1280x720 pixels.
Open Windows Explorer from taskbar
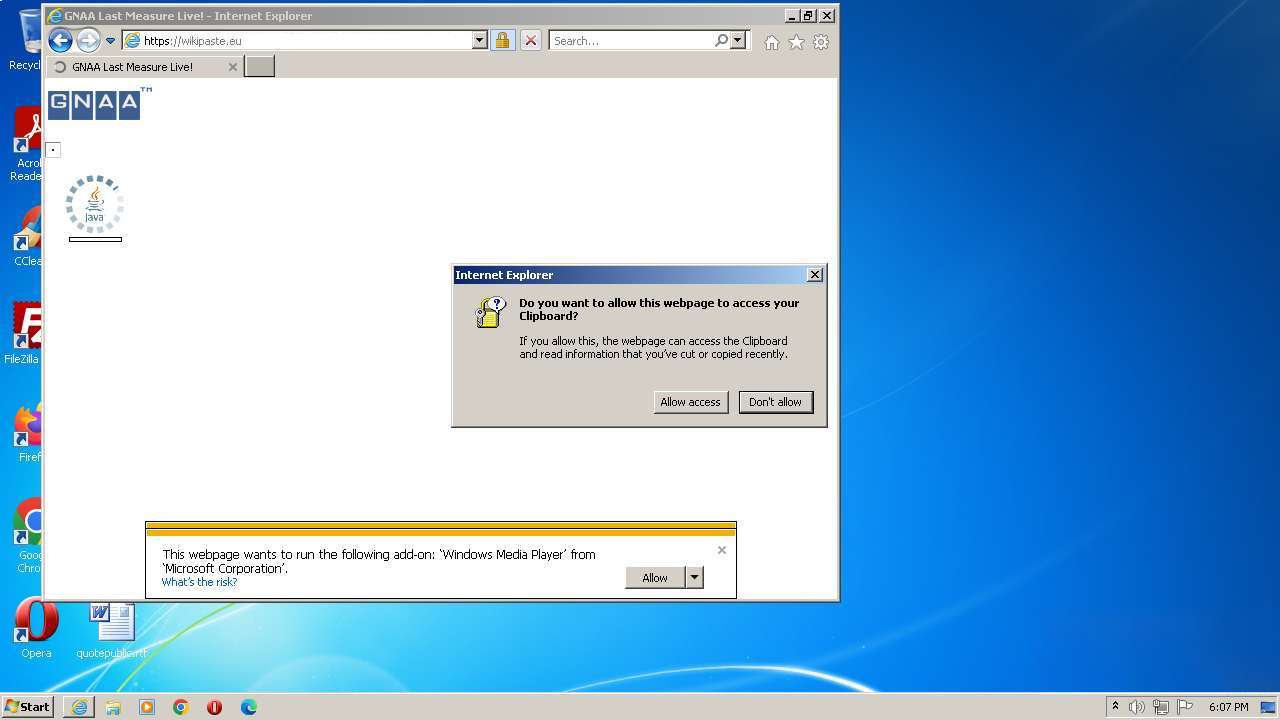(x=113, y=707)
